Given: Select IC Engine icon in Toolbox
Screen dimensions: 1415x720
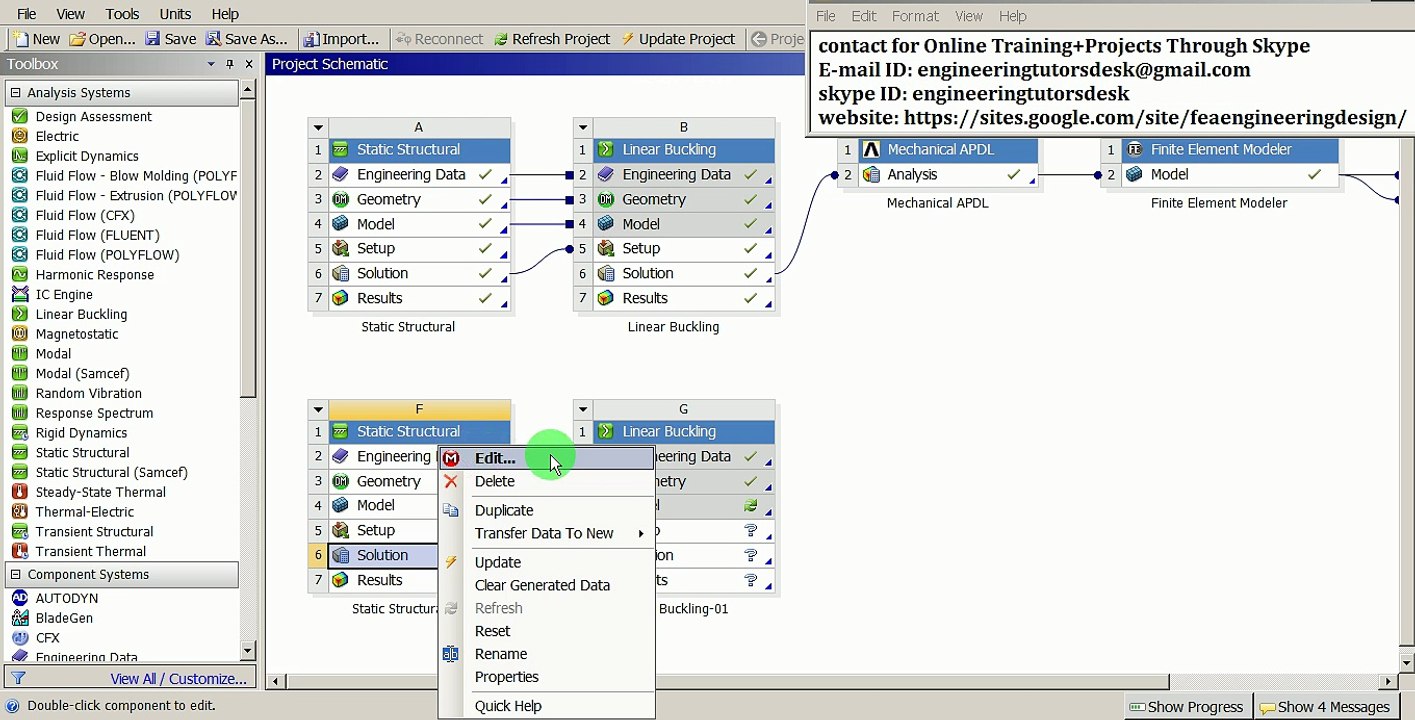Looking at the screenshot, I should [19, 294].
